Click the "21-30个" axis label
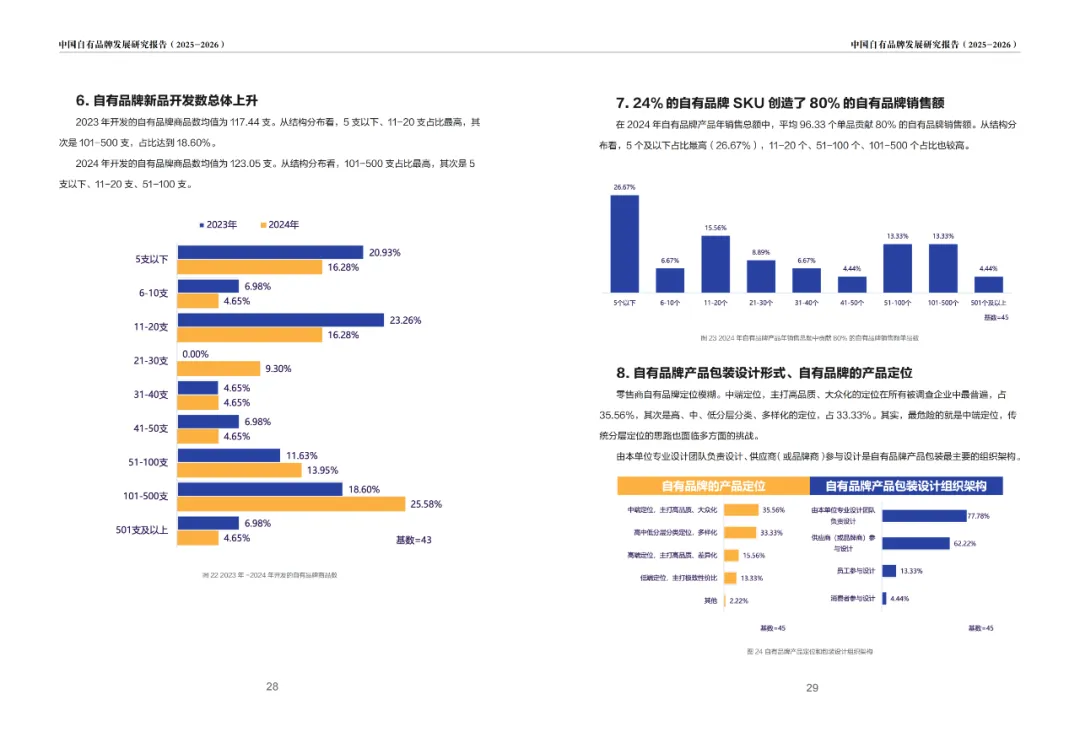1080x732 pixels. [x=760, y=303]
